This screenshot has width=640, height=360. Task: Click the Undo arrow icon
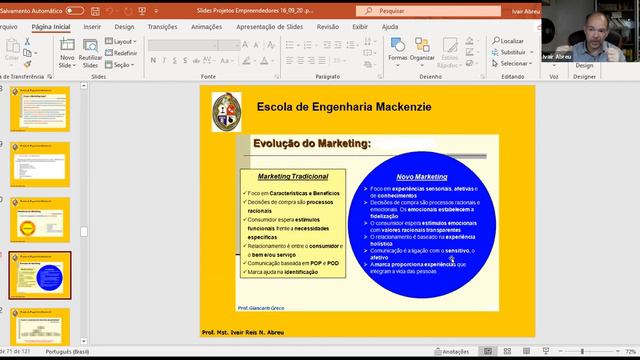(x=109, y=11)
